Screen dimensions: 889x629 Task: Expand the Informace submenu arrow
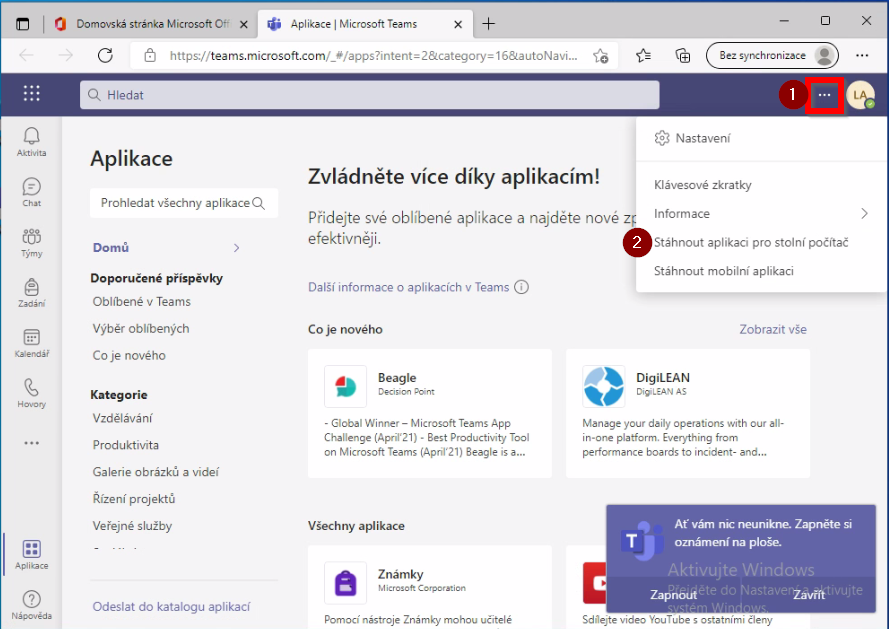864,214
